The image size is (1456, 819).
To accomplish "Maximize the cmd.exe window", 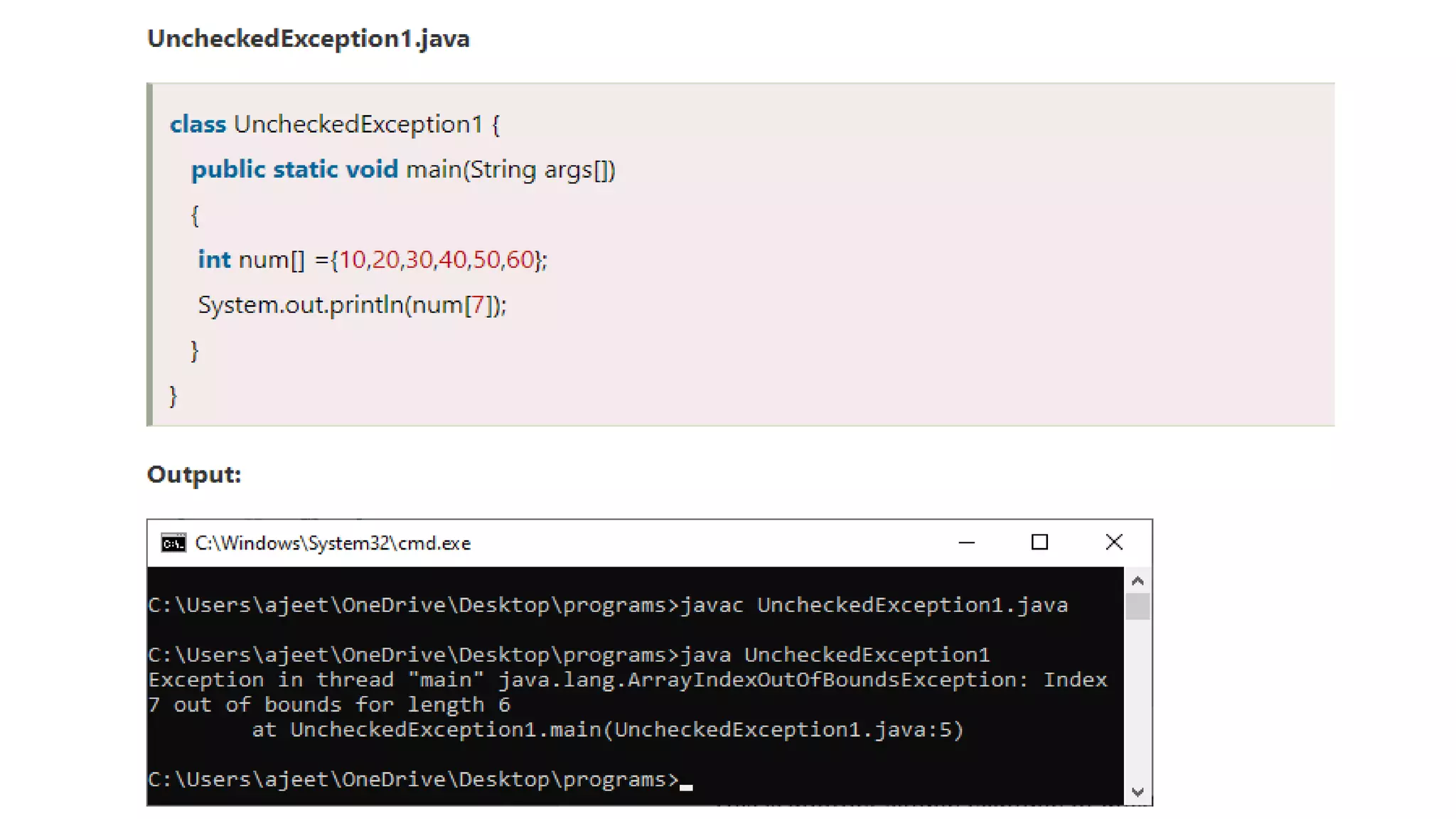I will point(1039,542).
